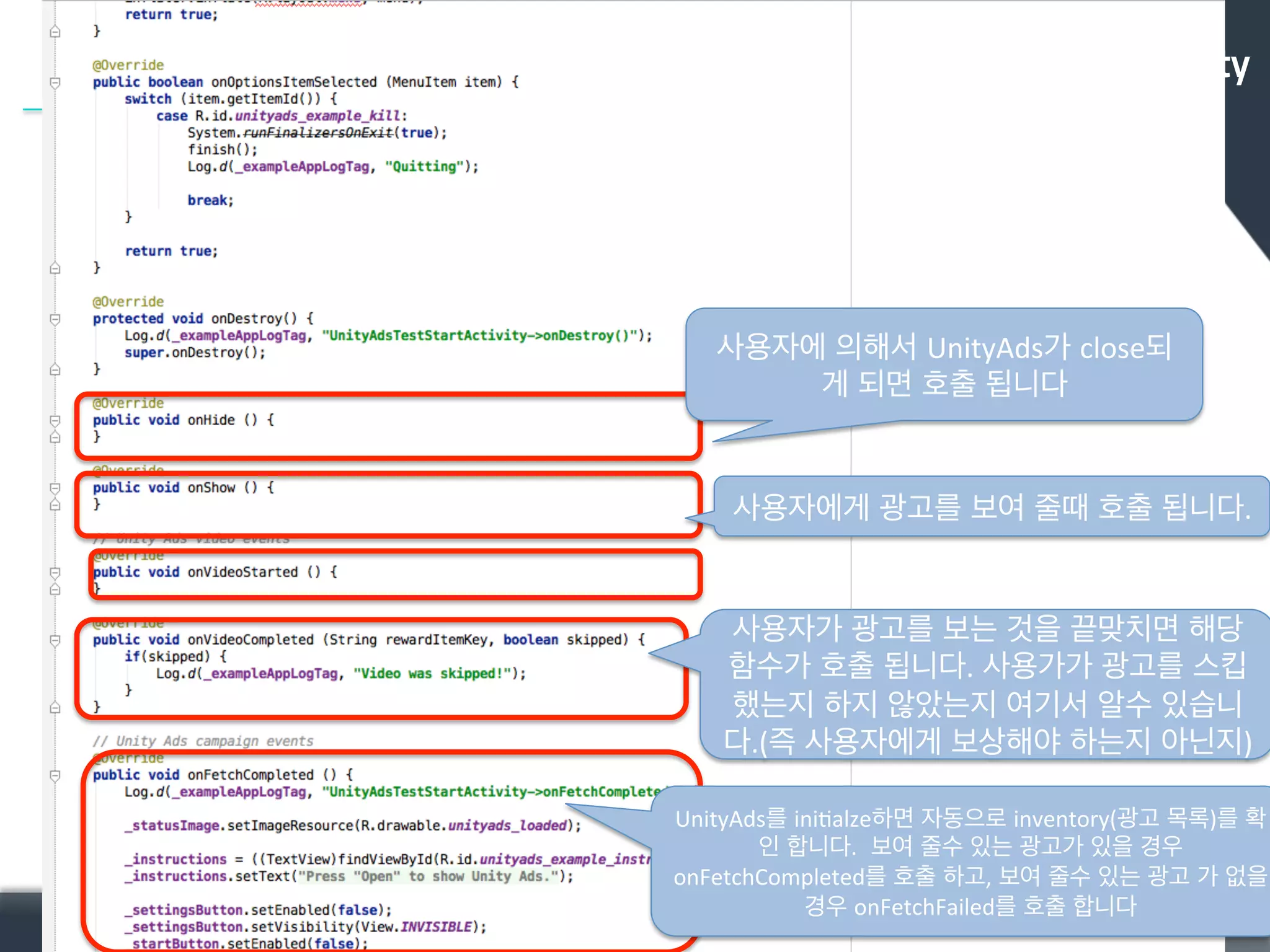Click the fold-end marker closing onDestroy

click(x=55, y=369)
